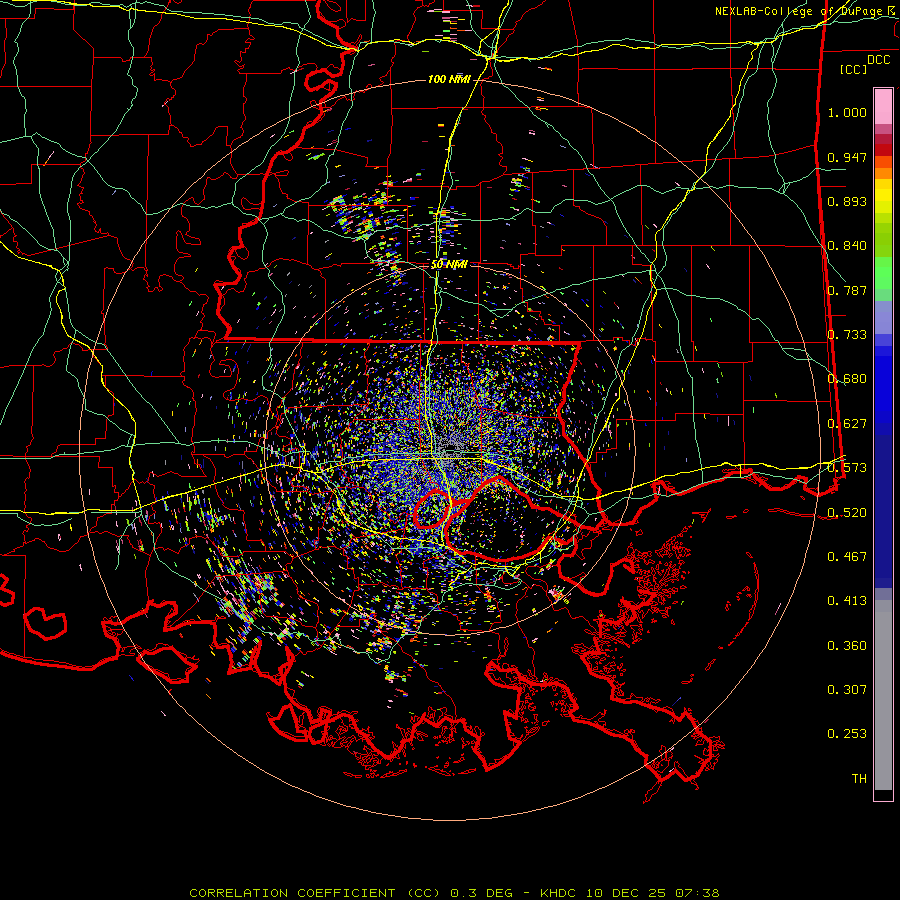
Task: Pick the red swatch on the color bar
Action: tap(883, 150)
